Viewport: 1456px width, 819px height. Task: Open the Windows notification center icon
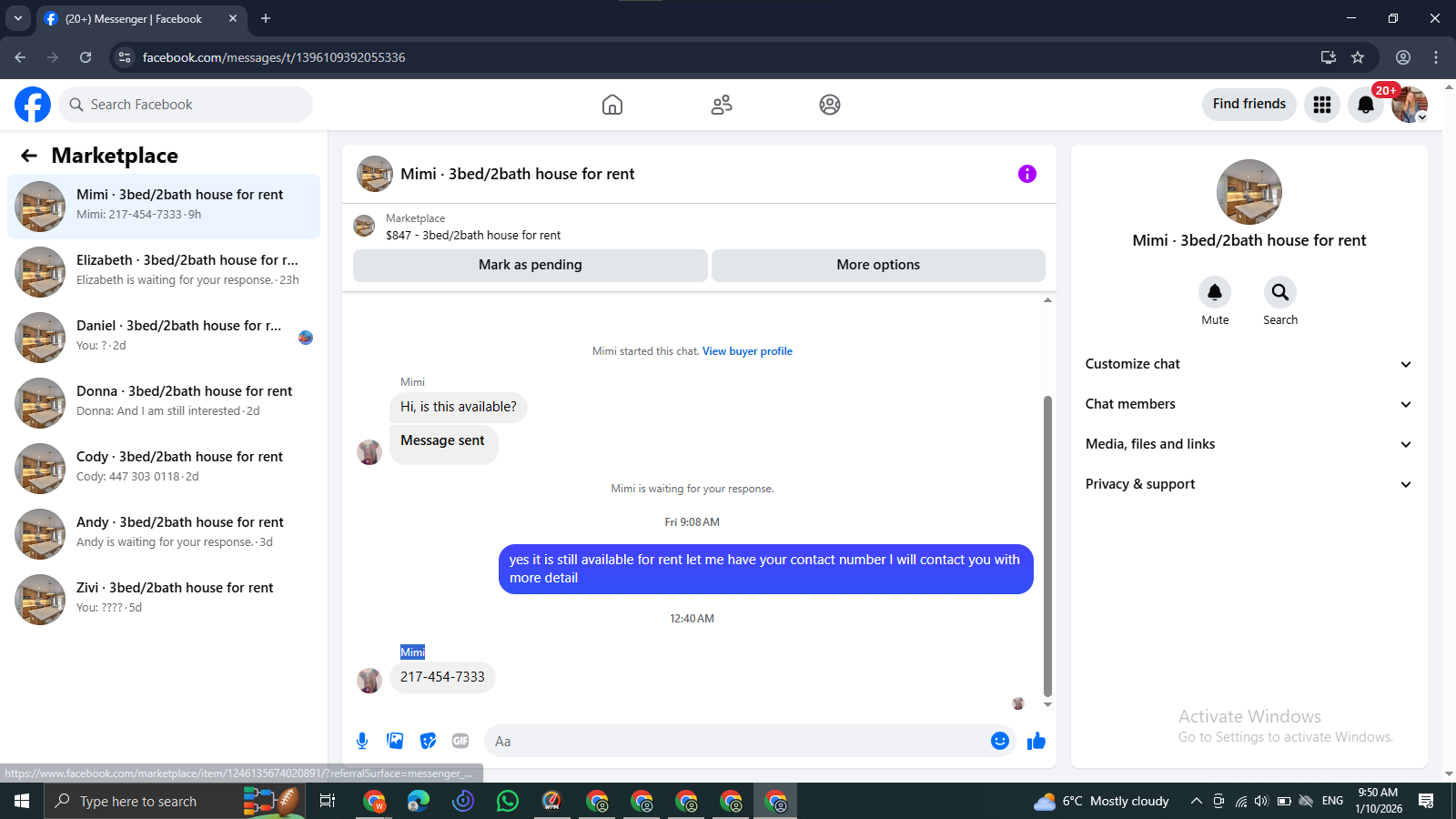coord(1426,801)
